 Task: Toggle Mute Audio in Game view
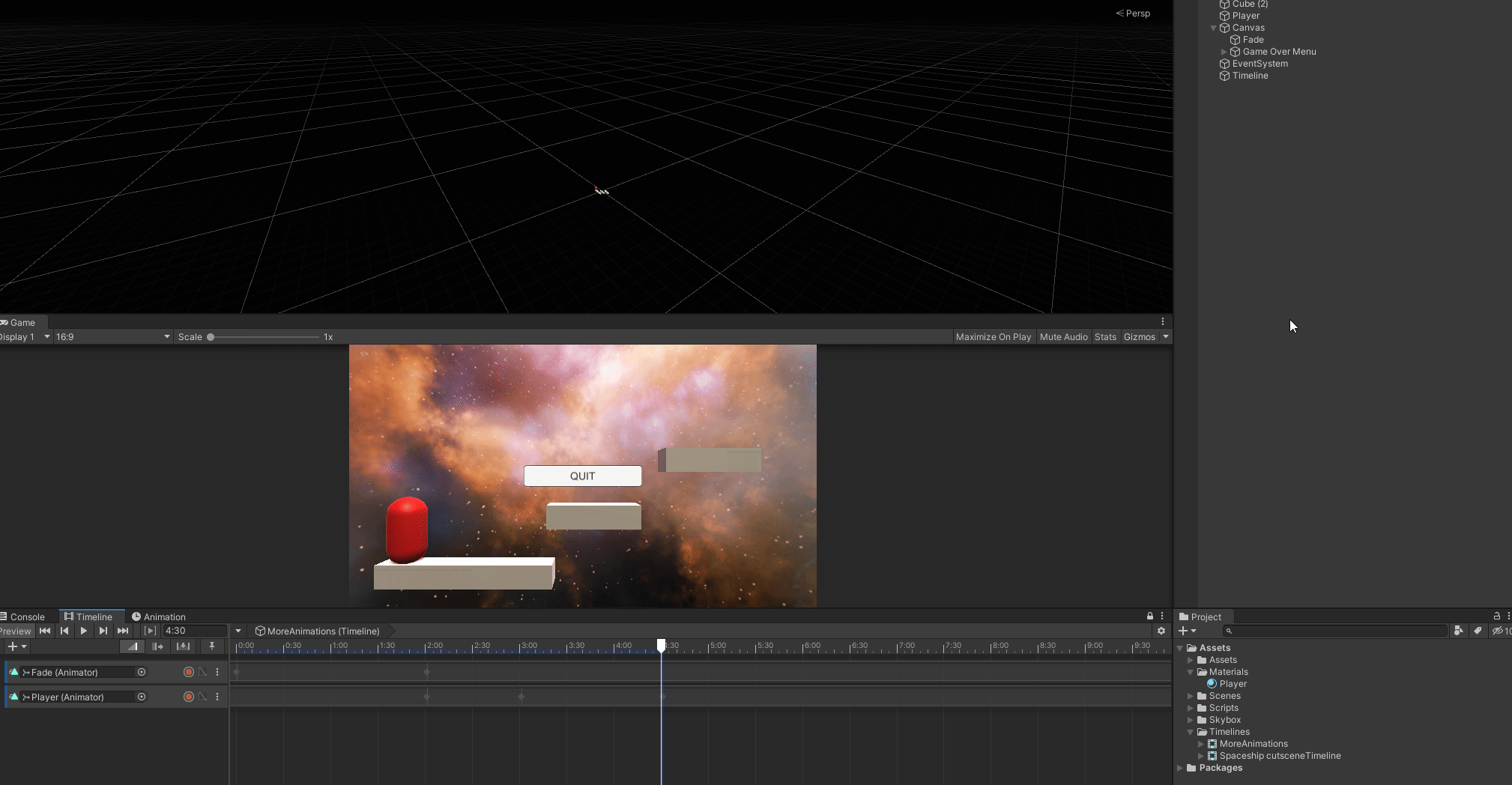tap(1063, 337)
